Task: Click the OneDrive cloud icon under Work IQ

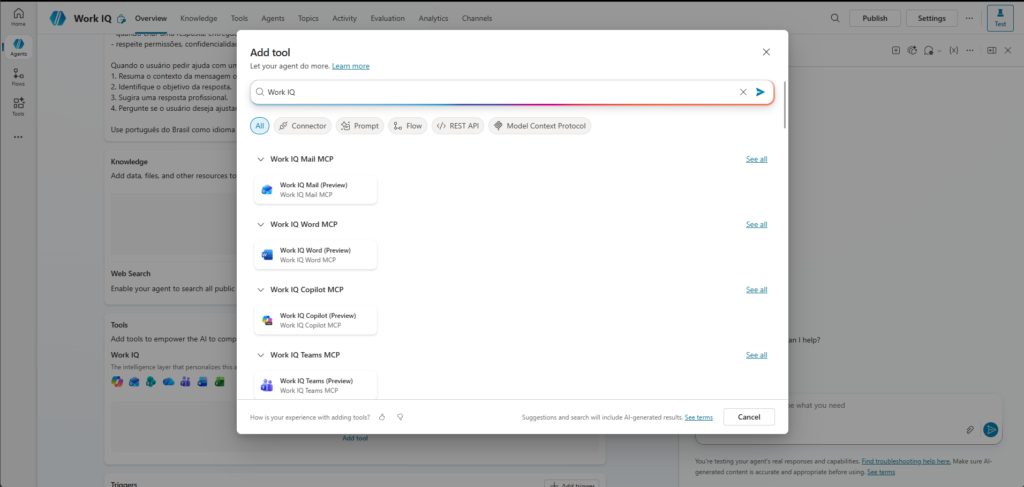Action: click(168, 382)
